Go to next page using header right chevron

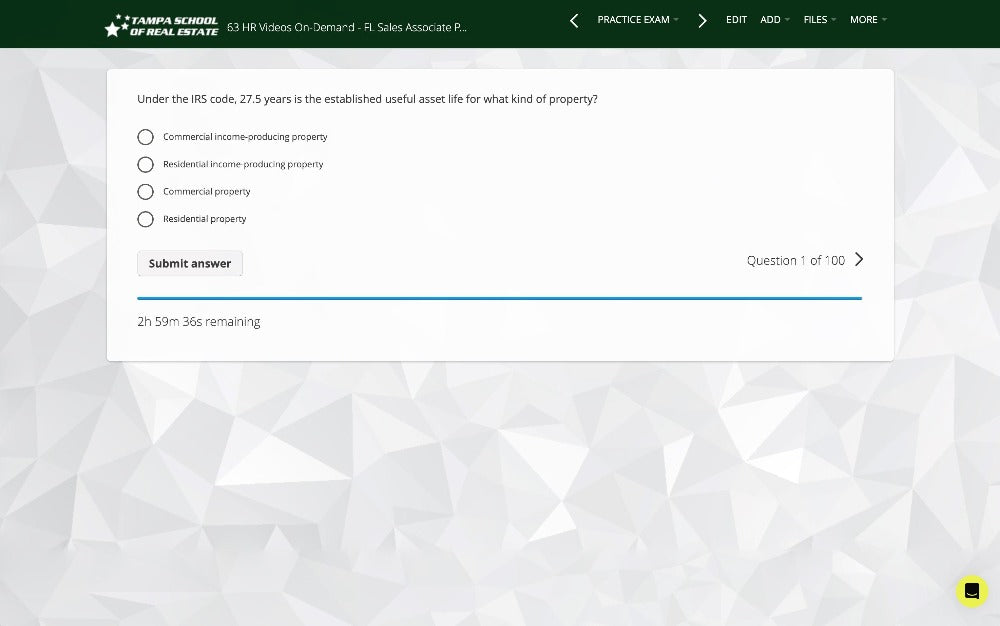(702, 20)
